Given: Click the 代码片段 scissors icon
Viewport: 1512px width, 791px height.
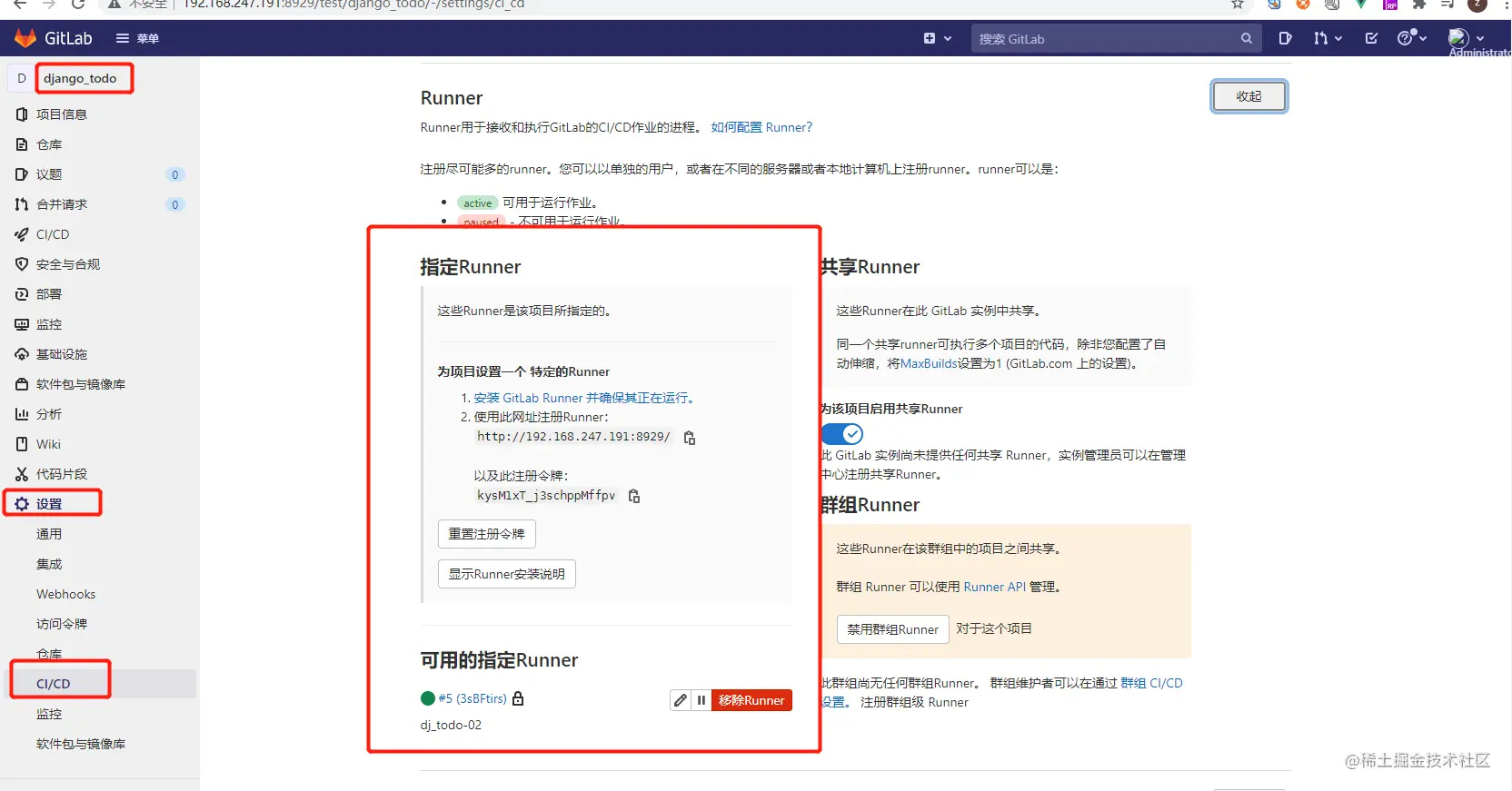Looking at the screenshot, I should coord(22,474).
